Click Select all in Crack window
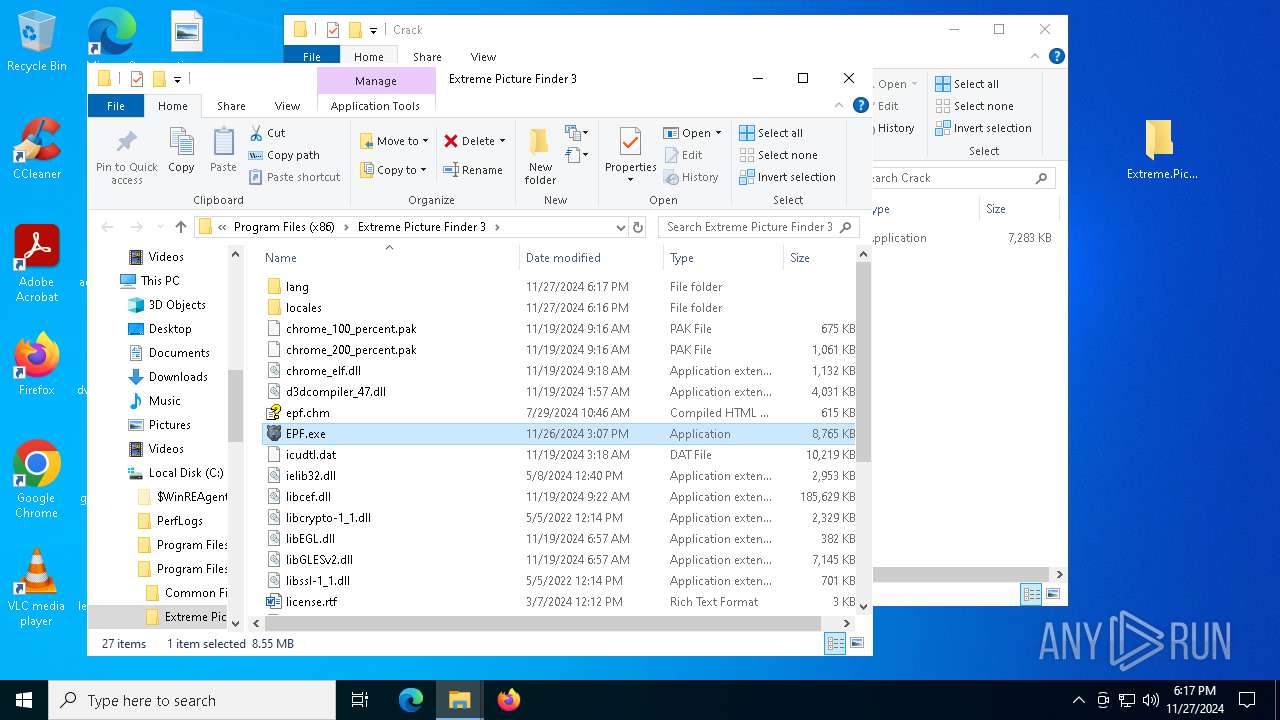The image size is (1280, 720). click(967, 84)
